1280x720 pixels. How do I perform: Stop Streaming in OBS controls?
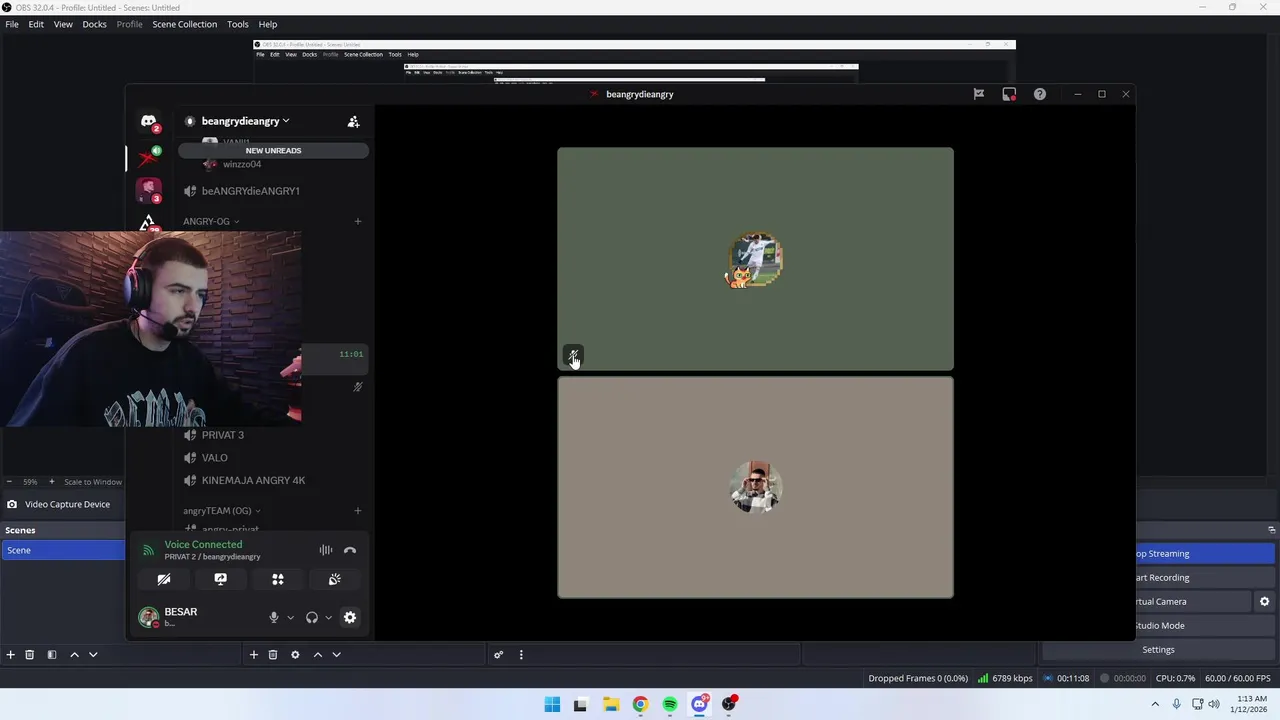point(1205,554)
